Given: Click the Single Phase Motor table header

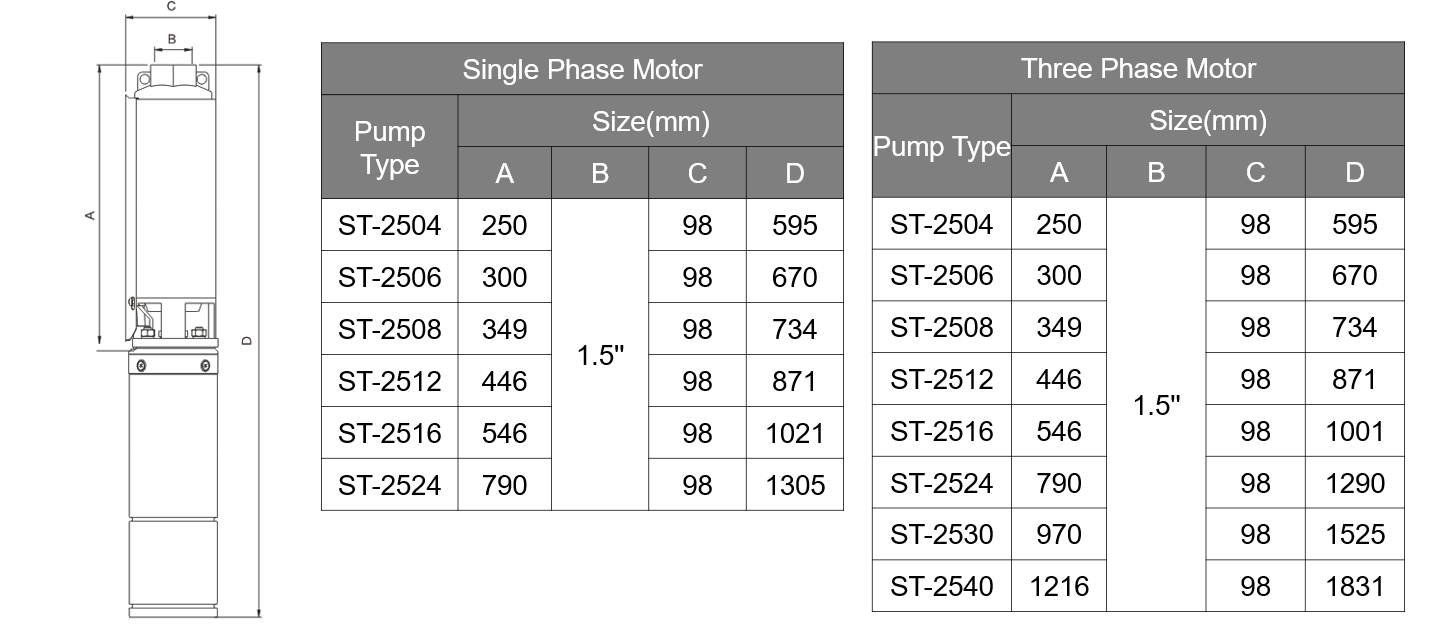Looking at the screenshot, I should 582,69.
